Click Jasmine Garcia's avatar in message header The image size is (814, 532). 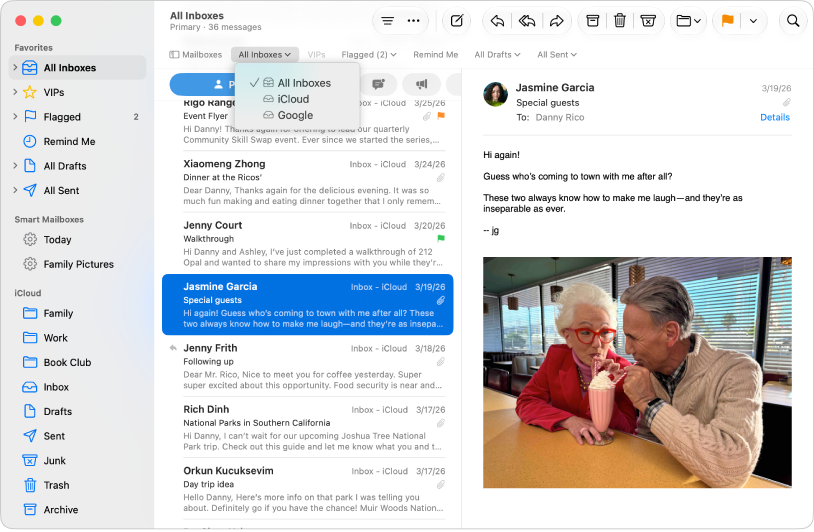[x=496, y=94]
